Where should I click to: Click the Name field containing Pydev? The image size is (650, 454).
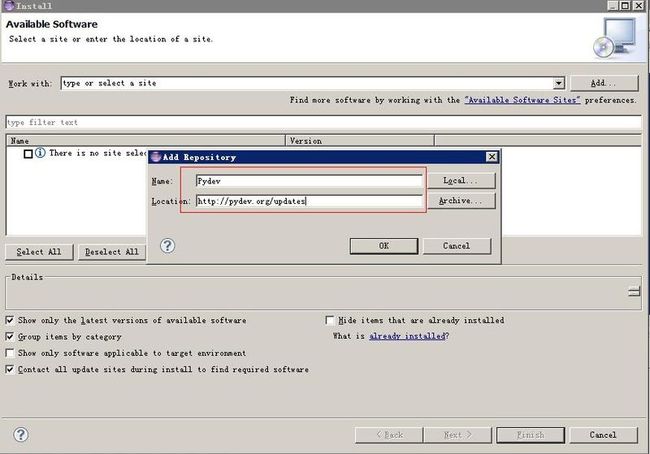(x=309, y=181)
